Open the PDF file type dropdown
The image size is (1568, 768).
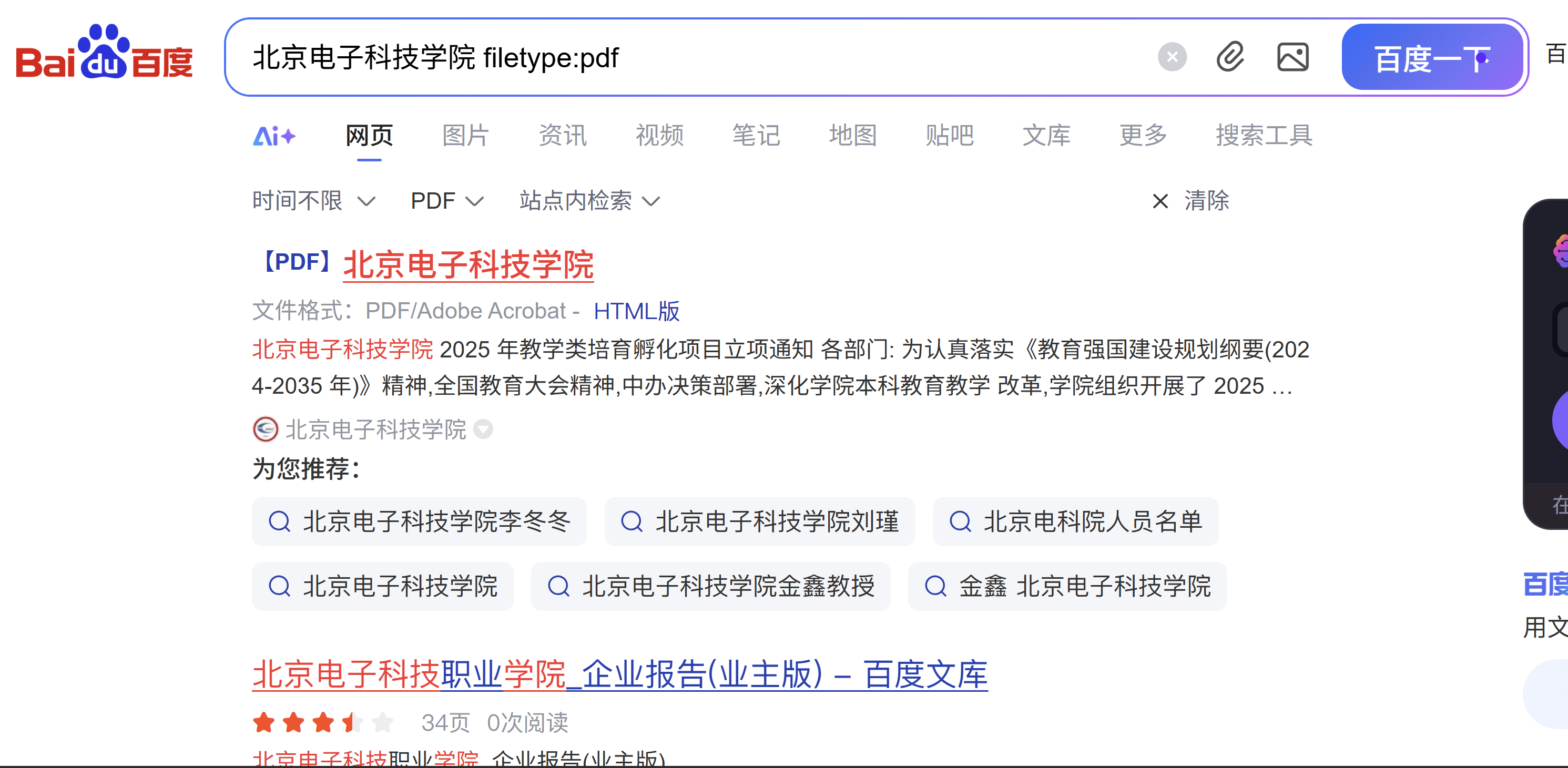click(447, 201)
